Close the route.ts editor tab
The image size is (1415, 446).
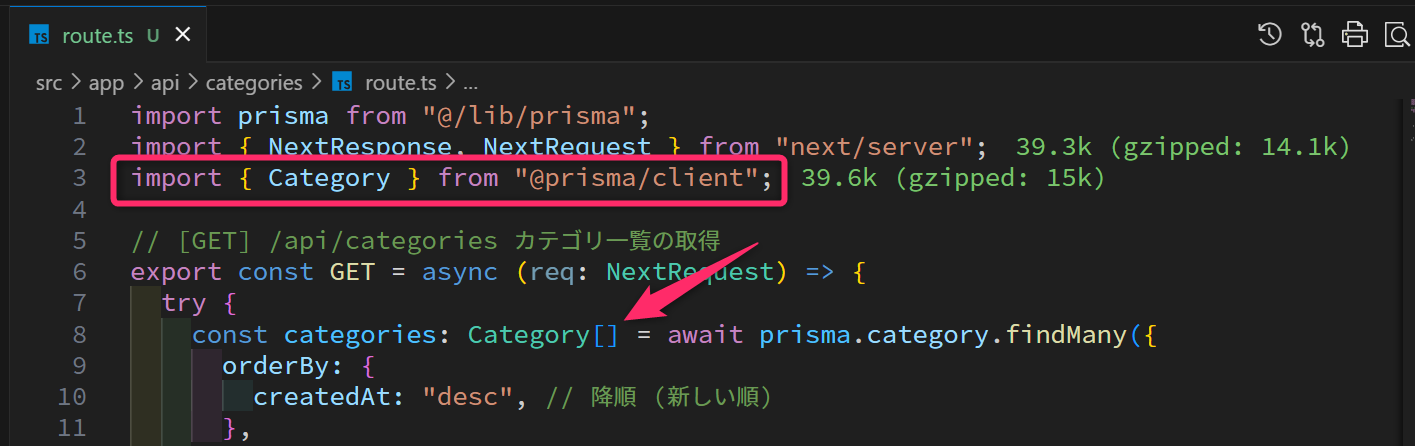tap(183, 35)
